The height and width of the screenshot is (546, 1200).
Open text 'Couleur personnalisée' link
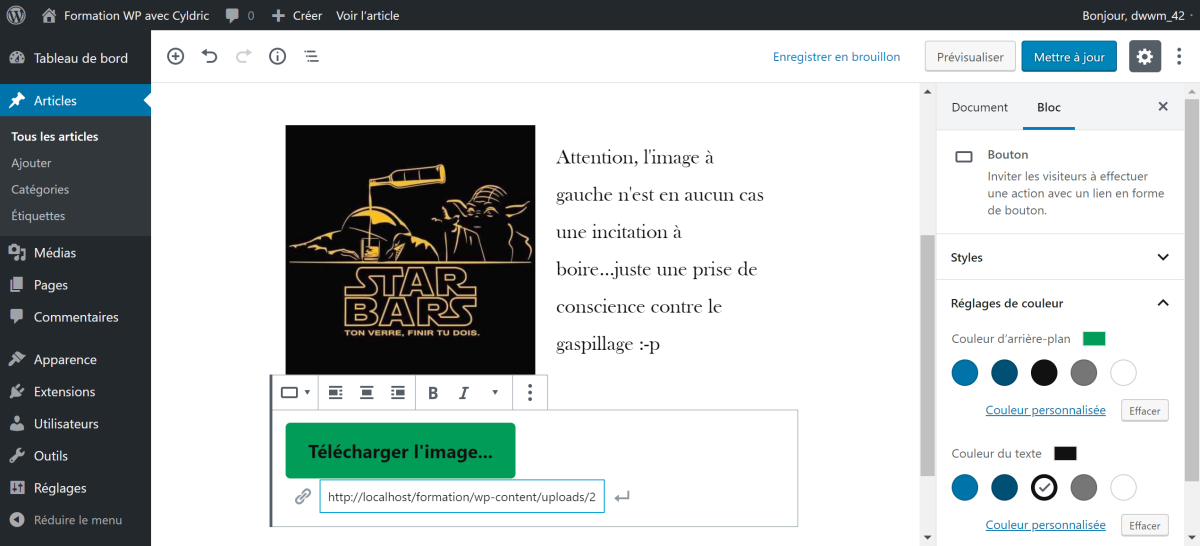[1046, 525]
